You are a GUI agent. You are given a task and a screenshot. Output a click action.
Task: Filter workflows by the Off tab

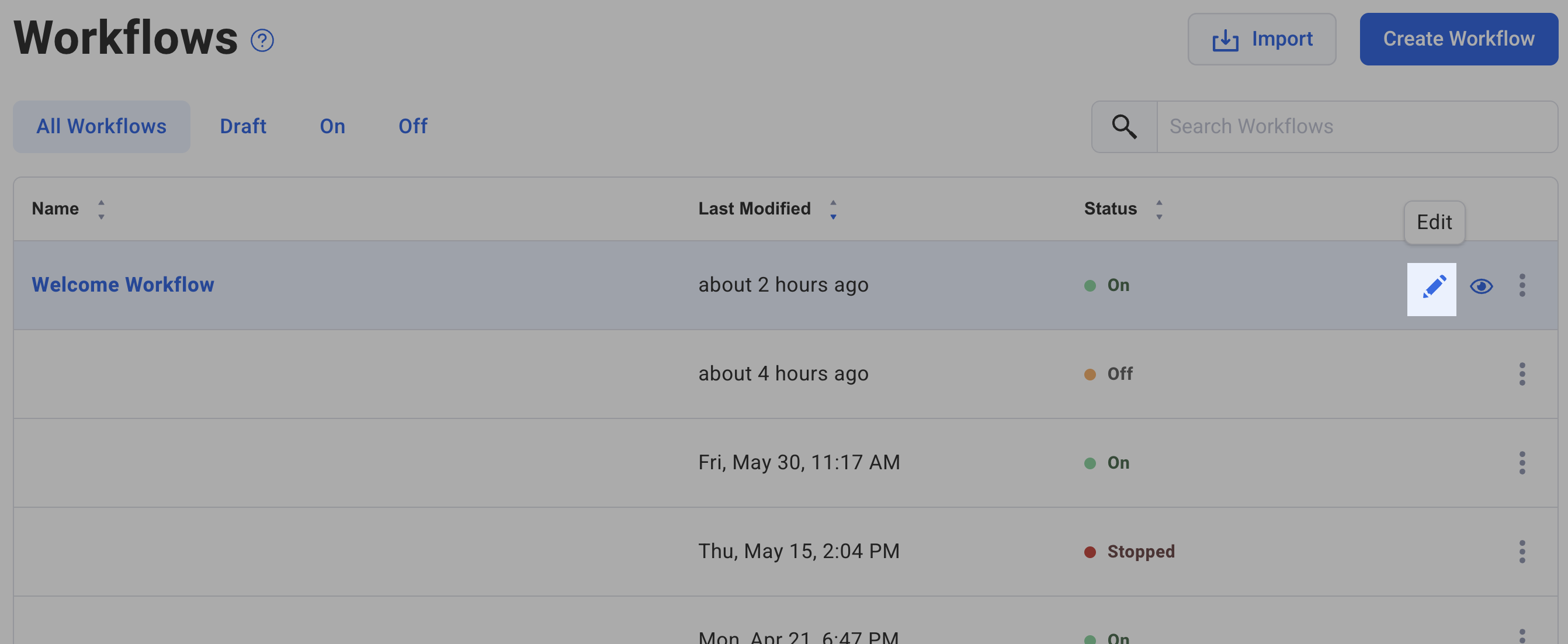(x=412, y=127)
